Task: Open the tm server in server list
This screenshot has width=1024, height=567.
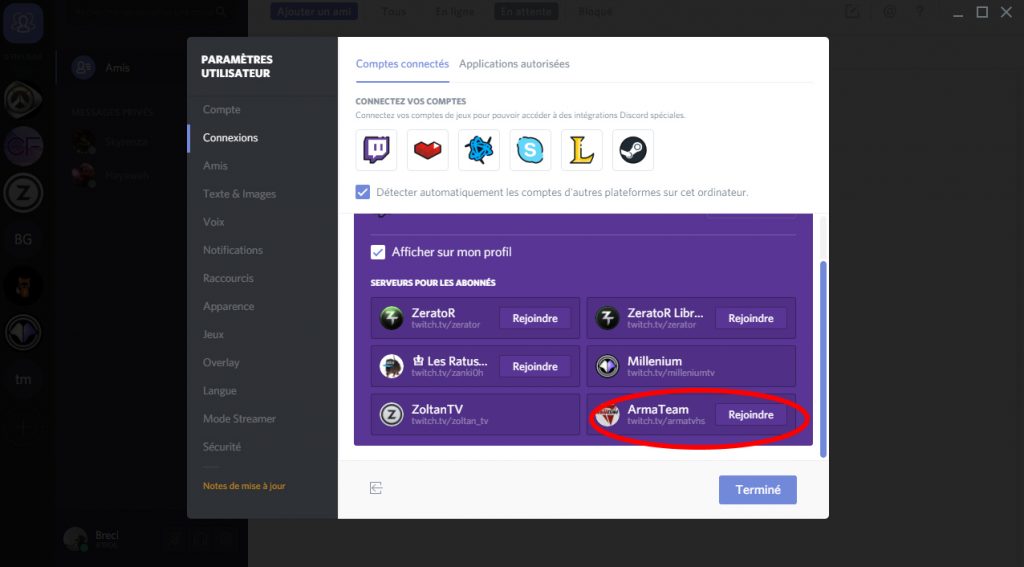Action: click(24, 379)
